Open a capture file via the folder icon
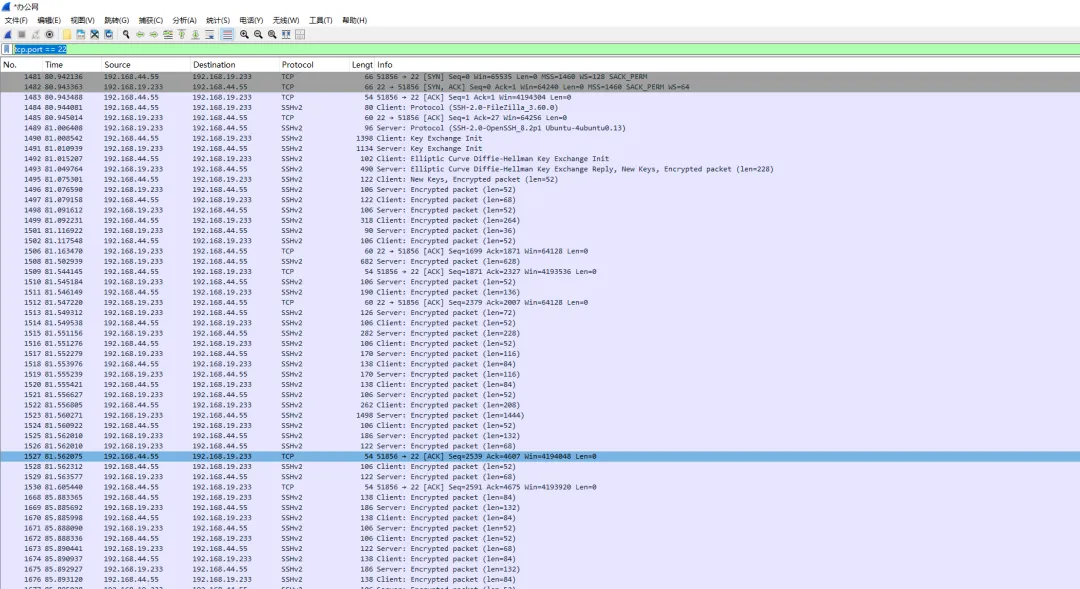The height and width of the screenshot is (589, 1080). 67,34
